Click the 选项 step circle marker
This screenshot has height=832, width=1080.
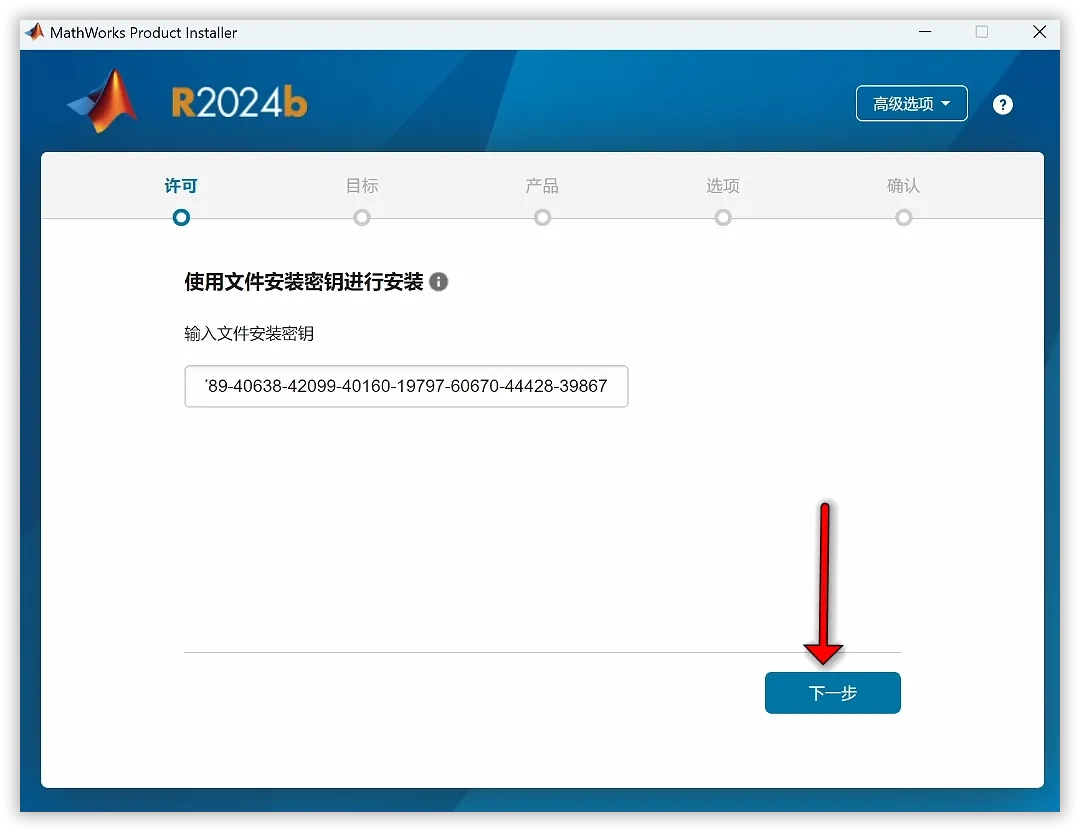coord(723,218)
